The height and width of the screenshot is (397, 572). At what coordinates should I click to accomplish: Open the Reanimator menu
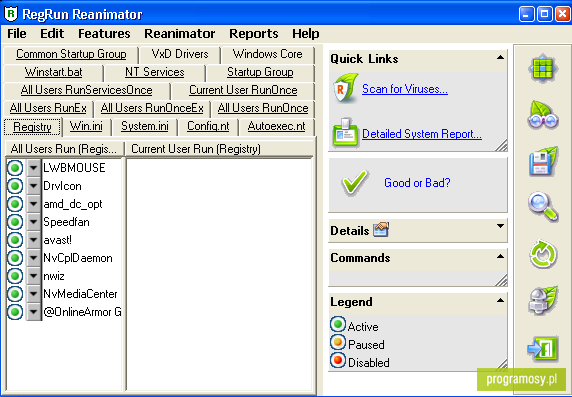pos(179,34)
